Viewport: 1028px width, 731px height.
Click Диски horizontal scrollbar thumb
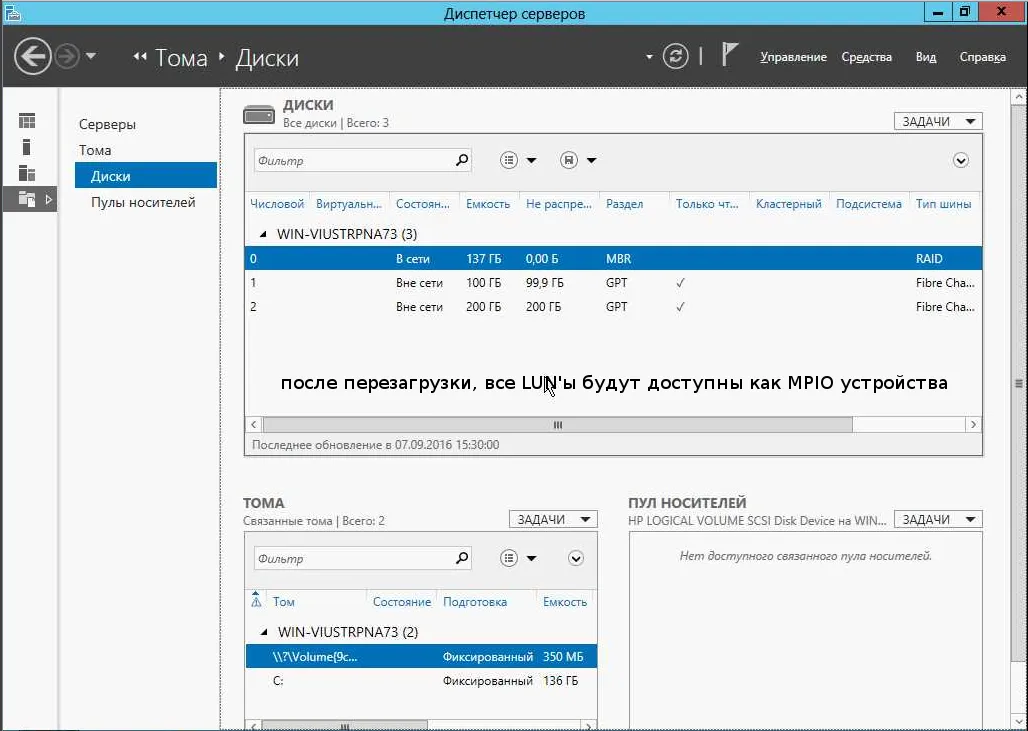click(557, 425)
